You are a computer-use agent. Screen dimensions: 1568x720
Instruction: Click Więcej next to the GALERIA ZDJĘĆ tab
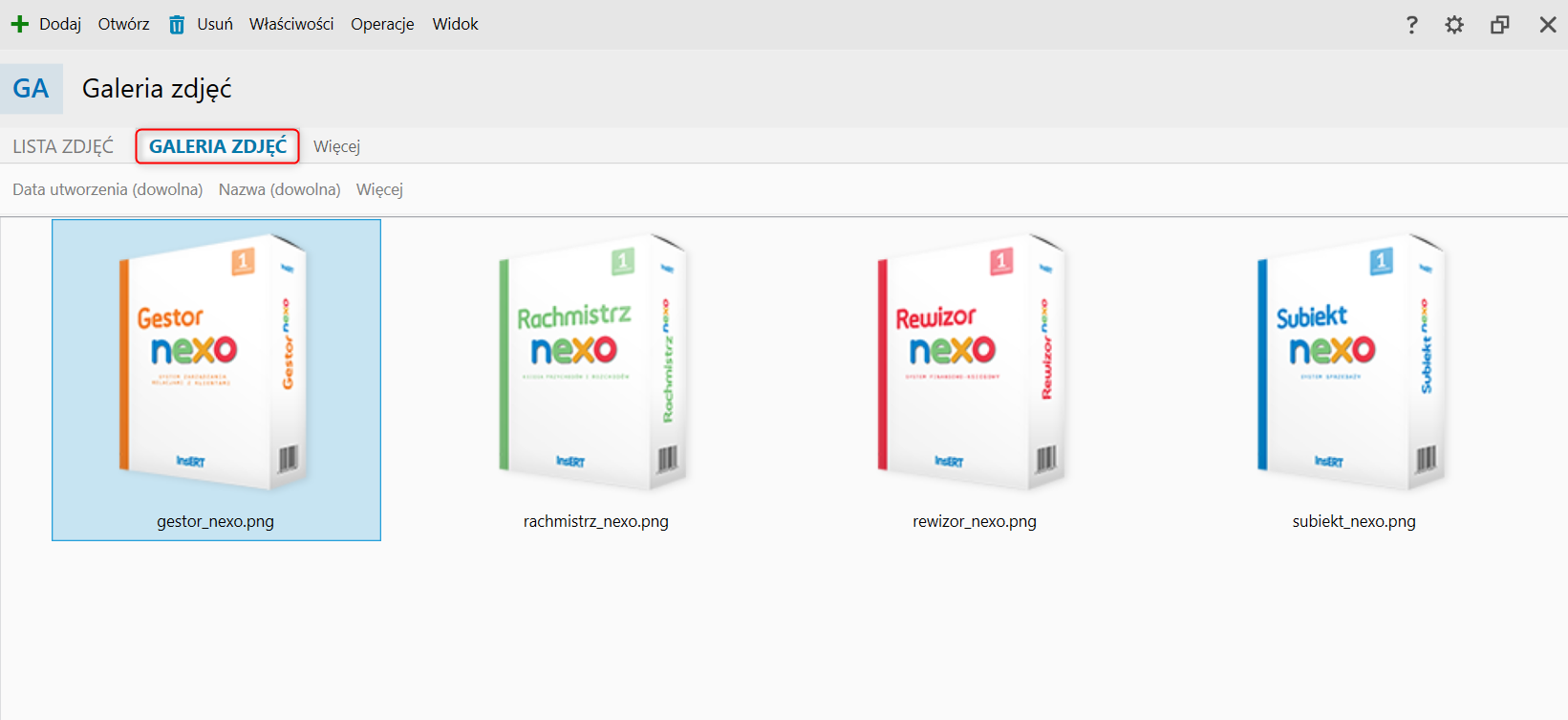336,146
